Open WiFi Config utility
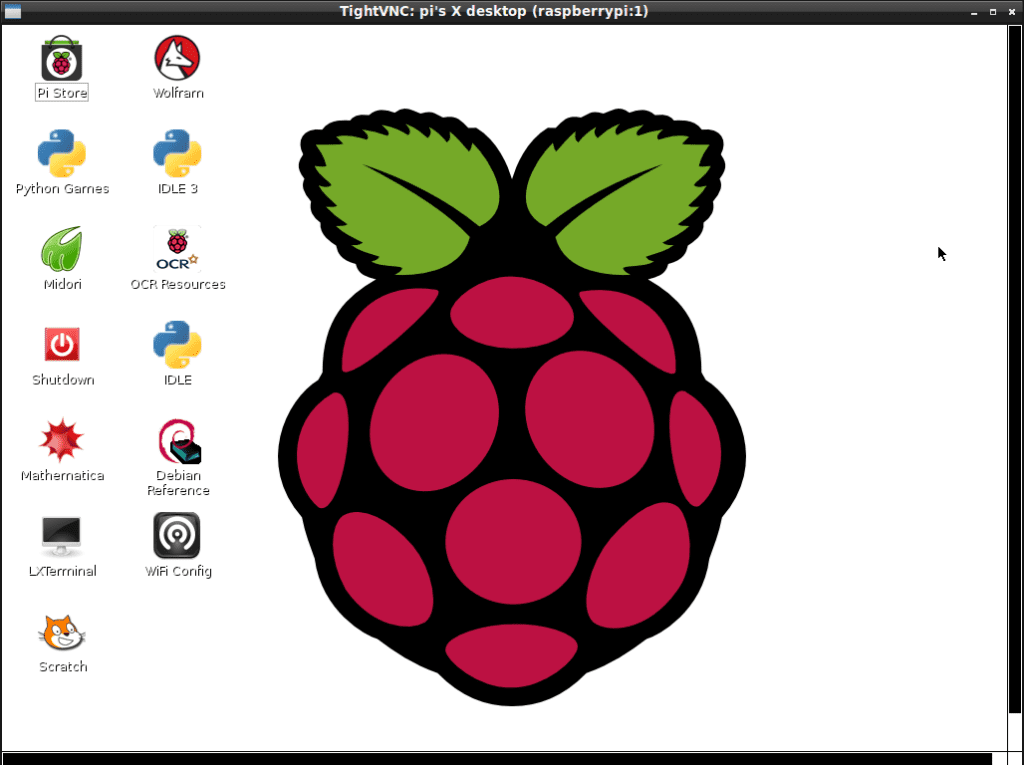The image size is (1024, 765). tap(176, 537)
